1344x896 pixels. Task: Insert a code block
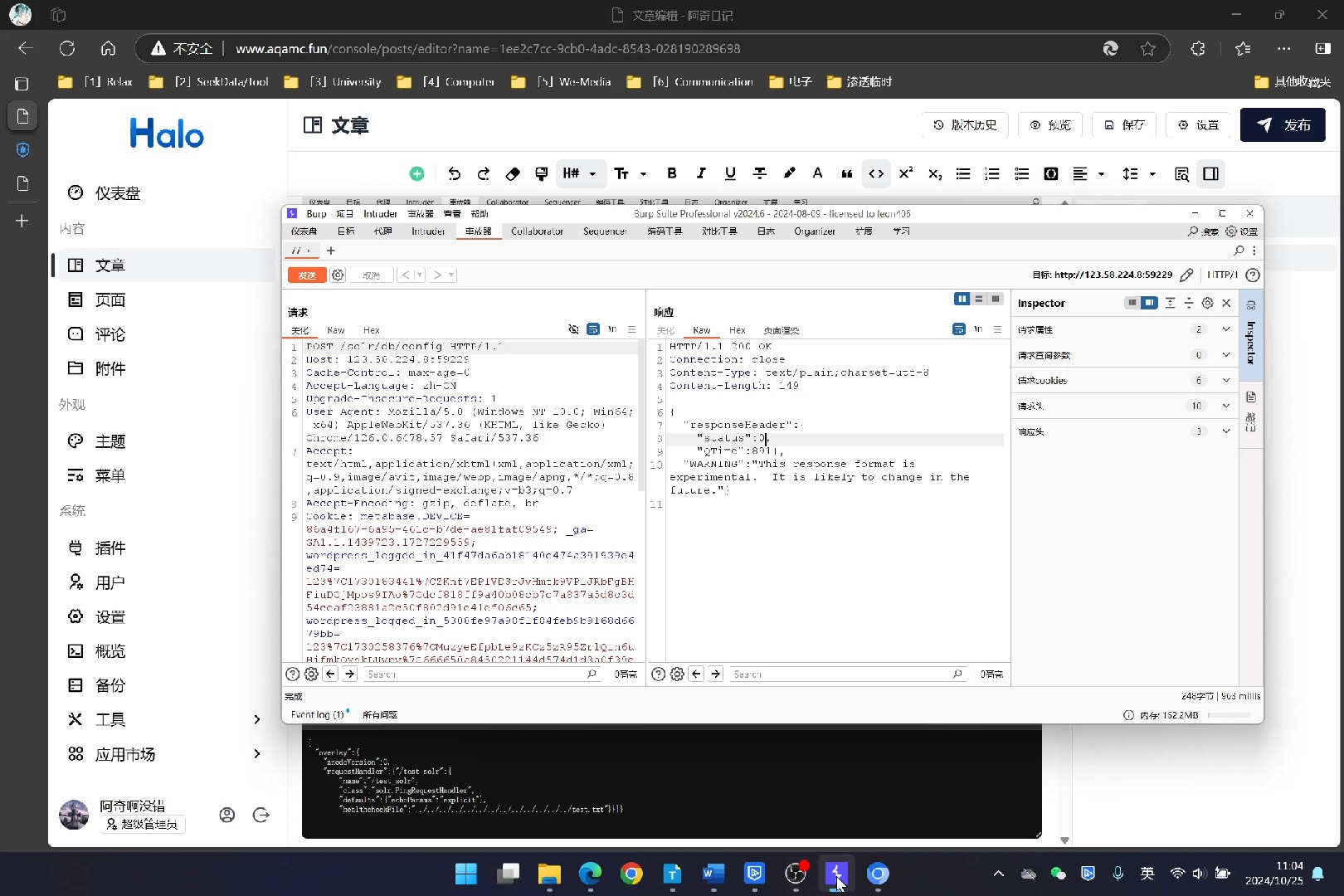pyautogui.click(x=1051, y=173)
